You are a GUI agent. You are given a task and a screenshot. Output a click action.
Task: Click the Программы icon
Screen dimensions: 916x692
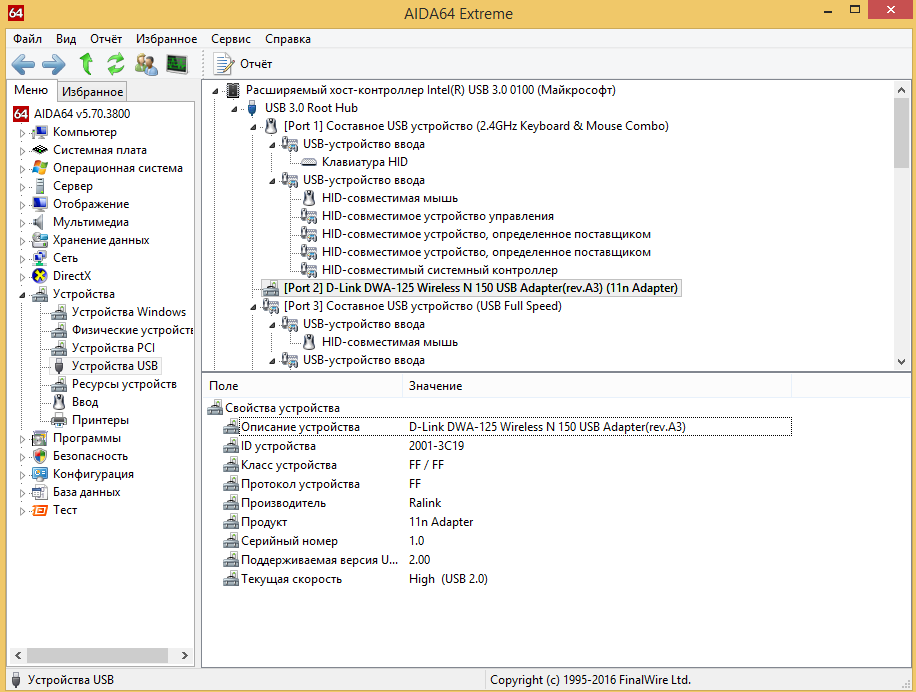tap(40, 438)
